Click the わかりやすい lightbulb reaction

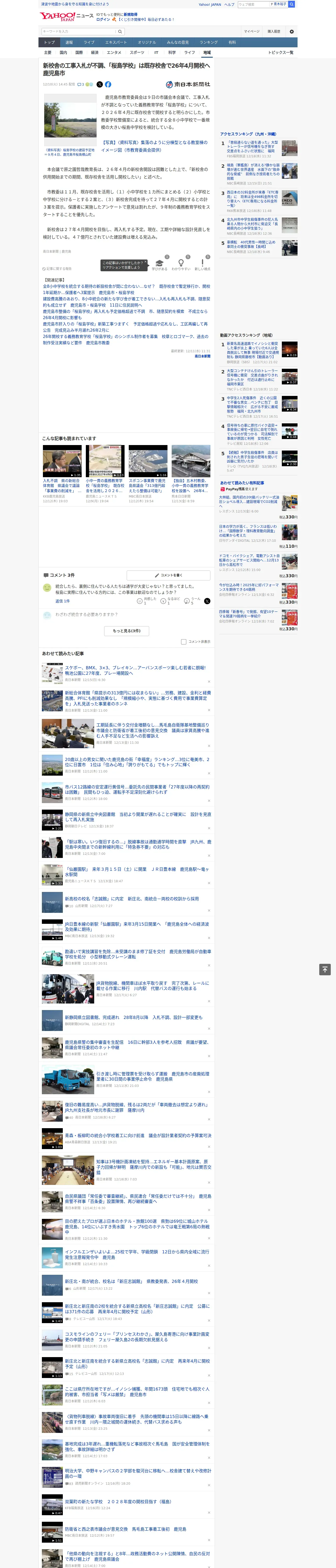(x=181, y=264)
